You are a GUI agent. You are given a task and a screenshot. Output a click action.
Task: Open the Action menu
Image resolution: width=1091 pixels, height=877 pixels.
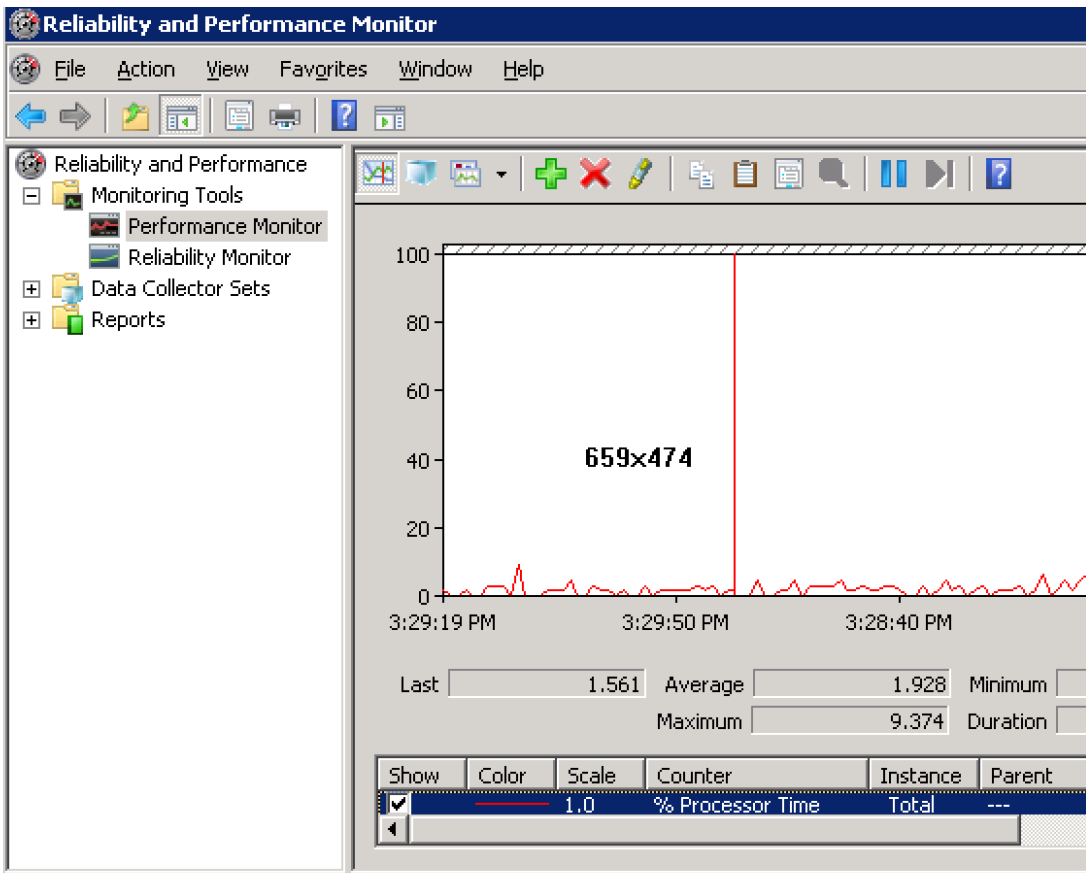pyautogui.click(x=146, y=69)
